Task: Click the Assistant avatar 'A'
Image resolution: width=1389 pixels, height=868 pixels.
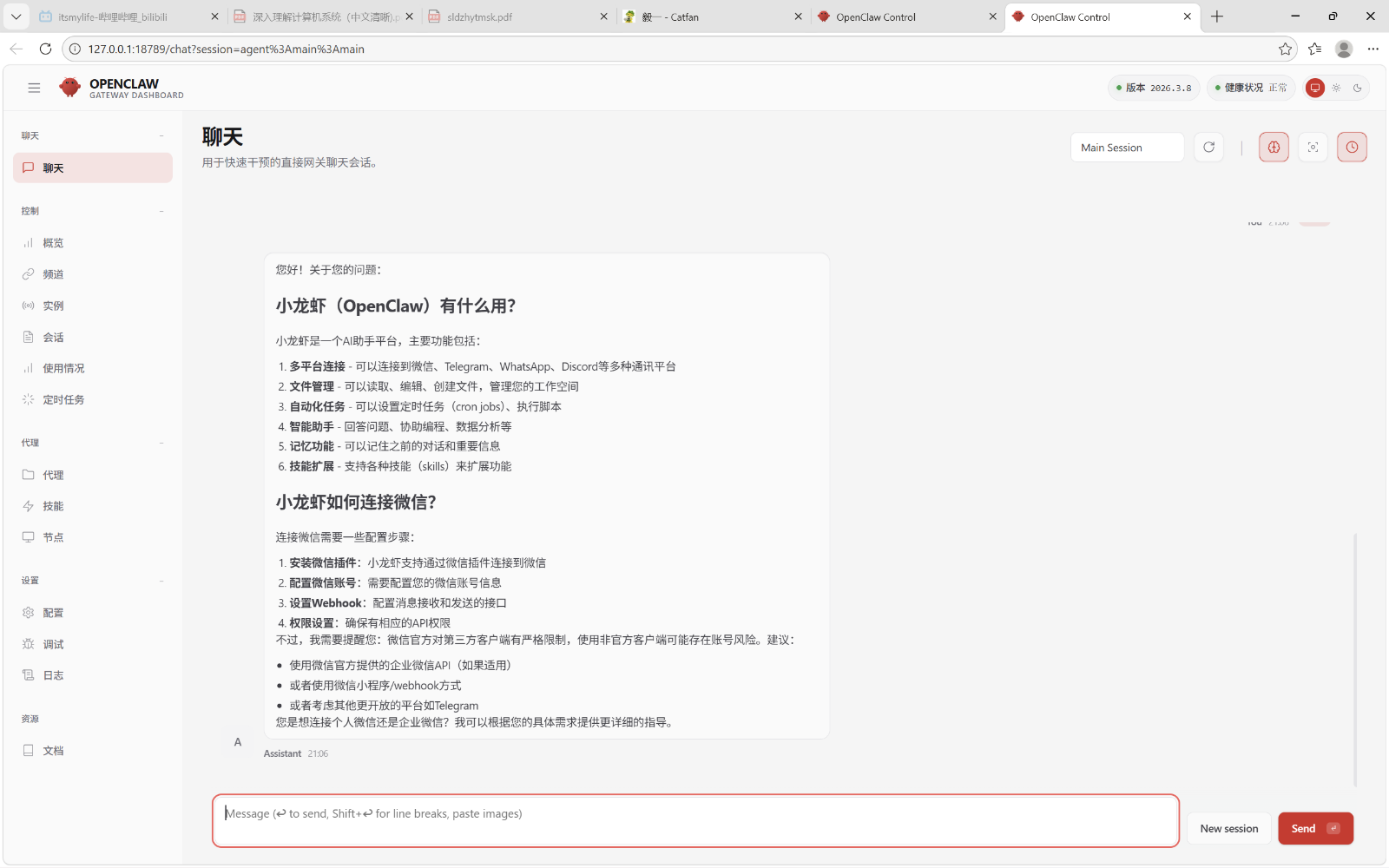Action: 238,742
